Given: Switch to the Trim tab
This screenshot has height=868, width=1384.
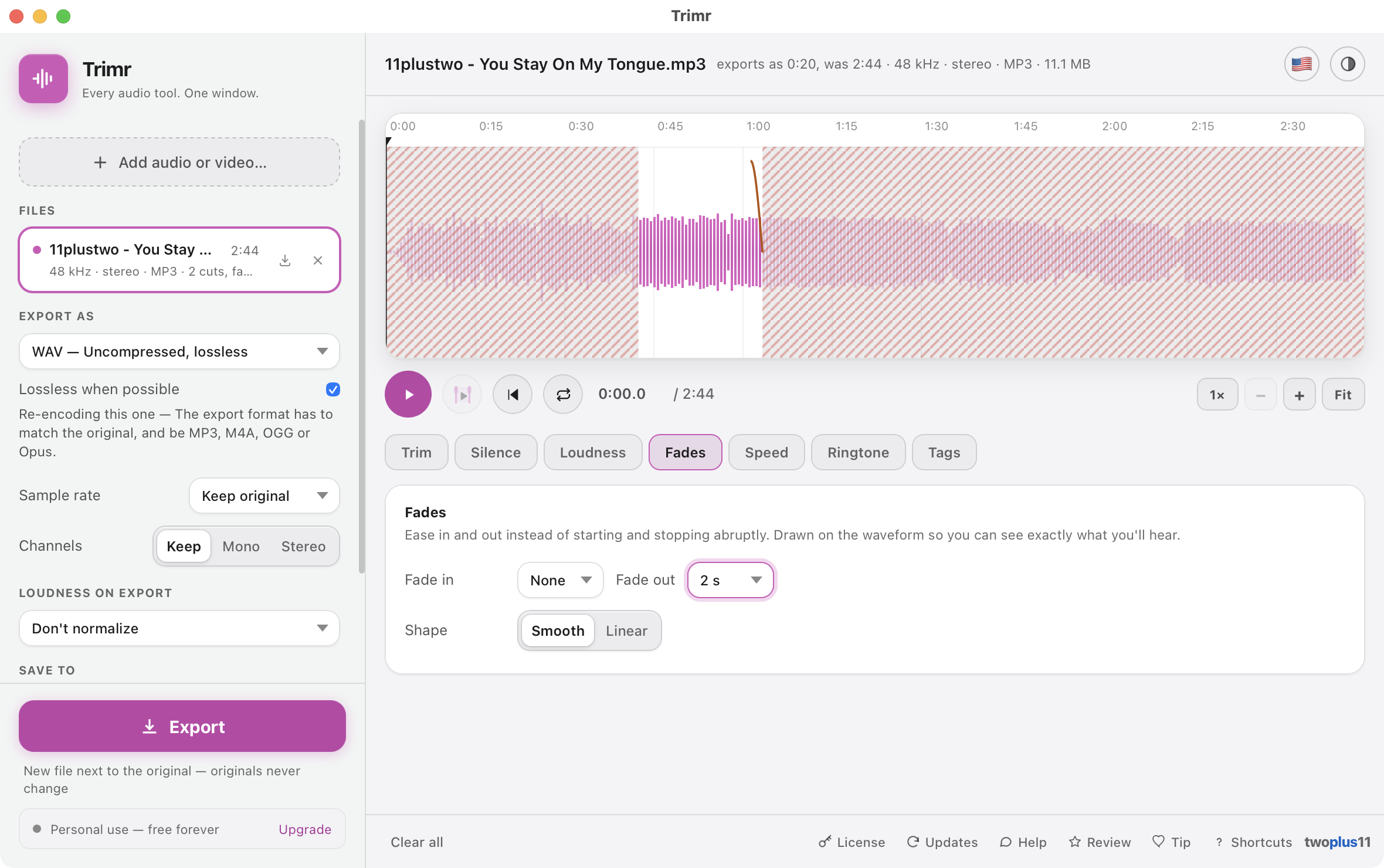Looking at the screenshot, I should coord(416,452).
